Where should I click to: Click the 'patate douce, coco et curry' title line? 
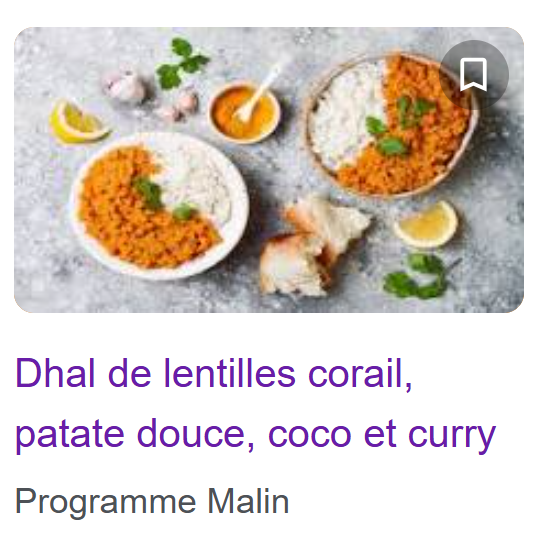click(x=256, y=435)
